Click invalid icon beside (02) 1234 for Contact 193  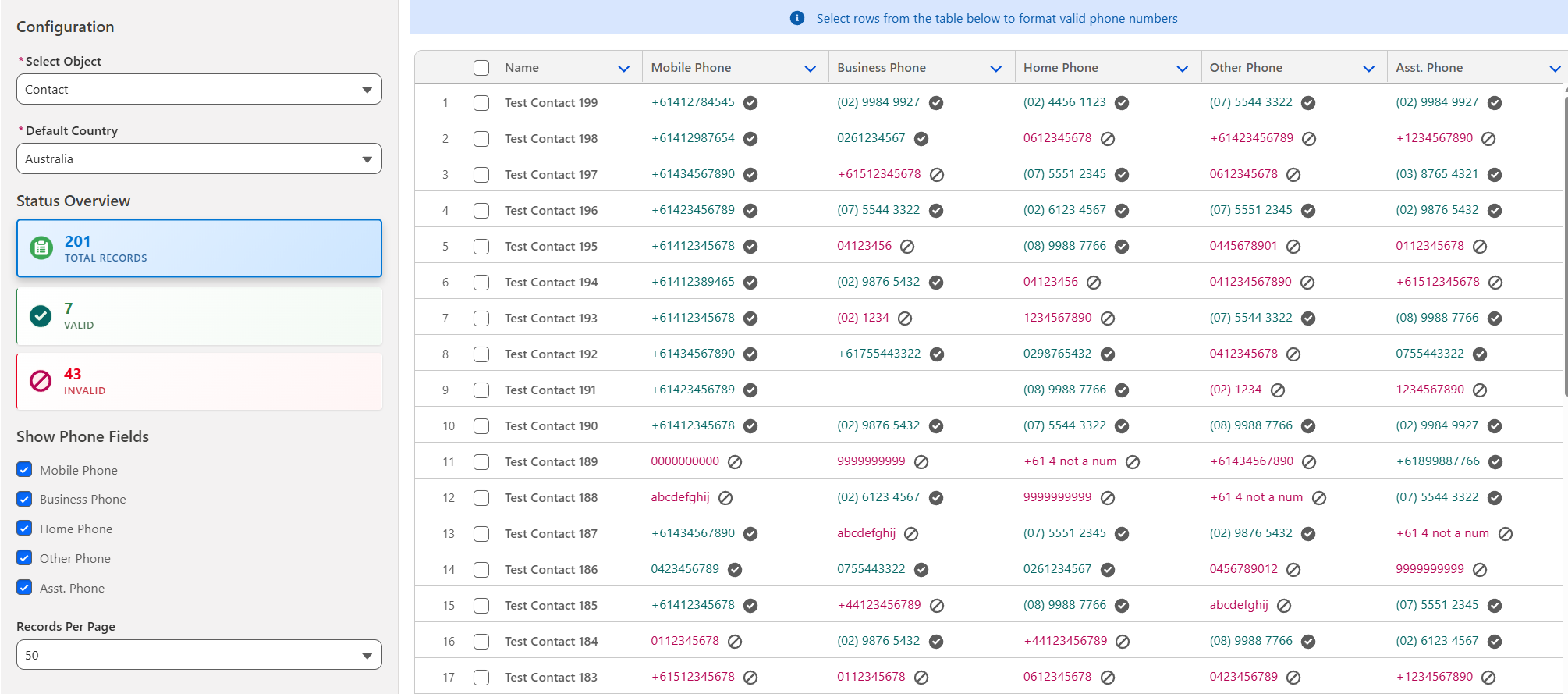905,319
